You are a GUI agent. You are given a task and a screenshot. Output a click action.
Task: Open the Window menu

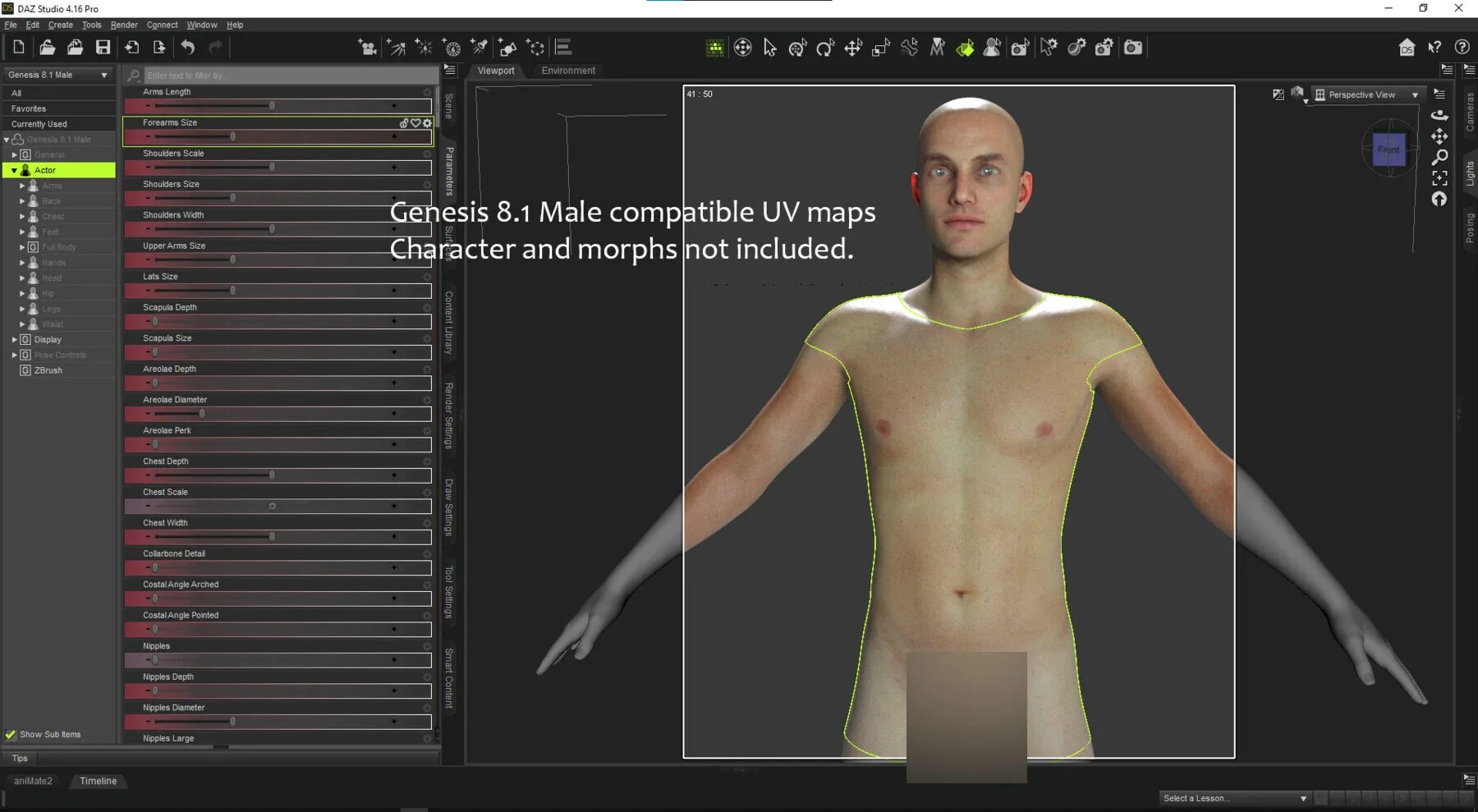tap(202, 25)
